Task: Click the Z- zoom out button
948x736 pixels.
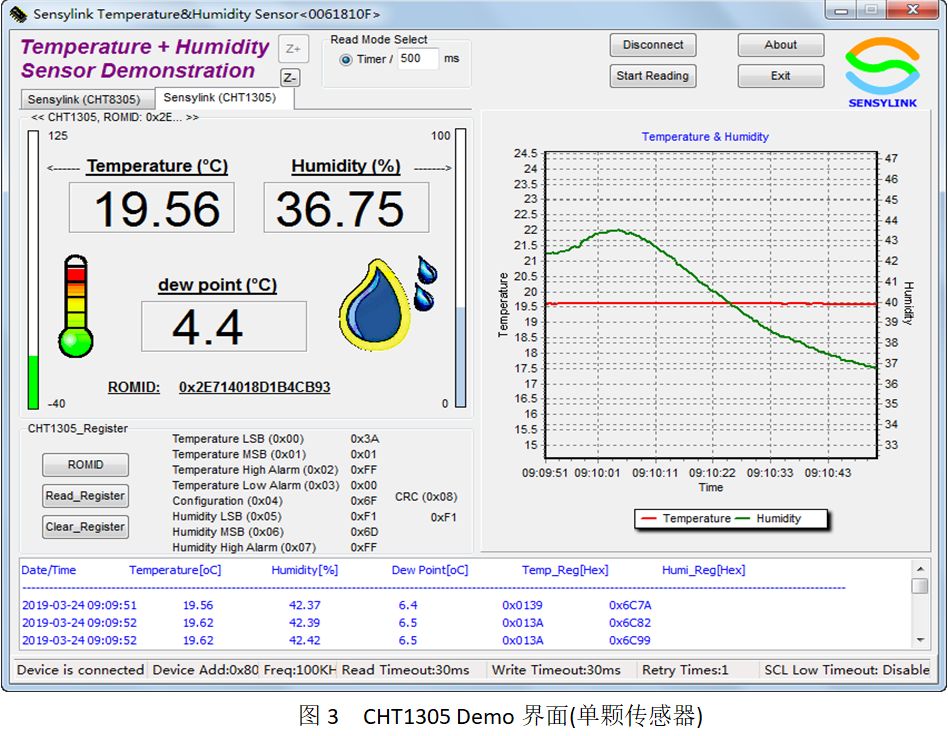Action: tap(290, 78)
